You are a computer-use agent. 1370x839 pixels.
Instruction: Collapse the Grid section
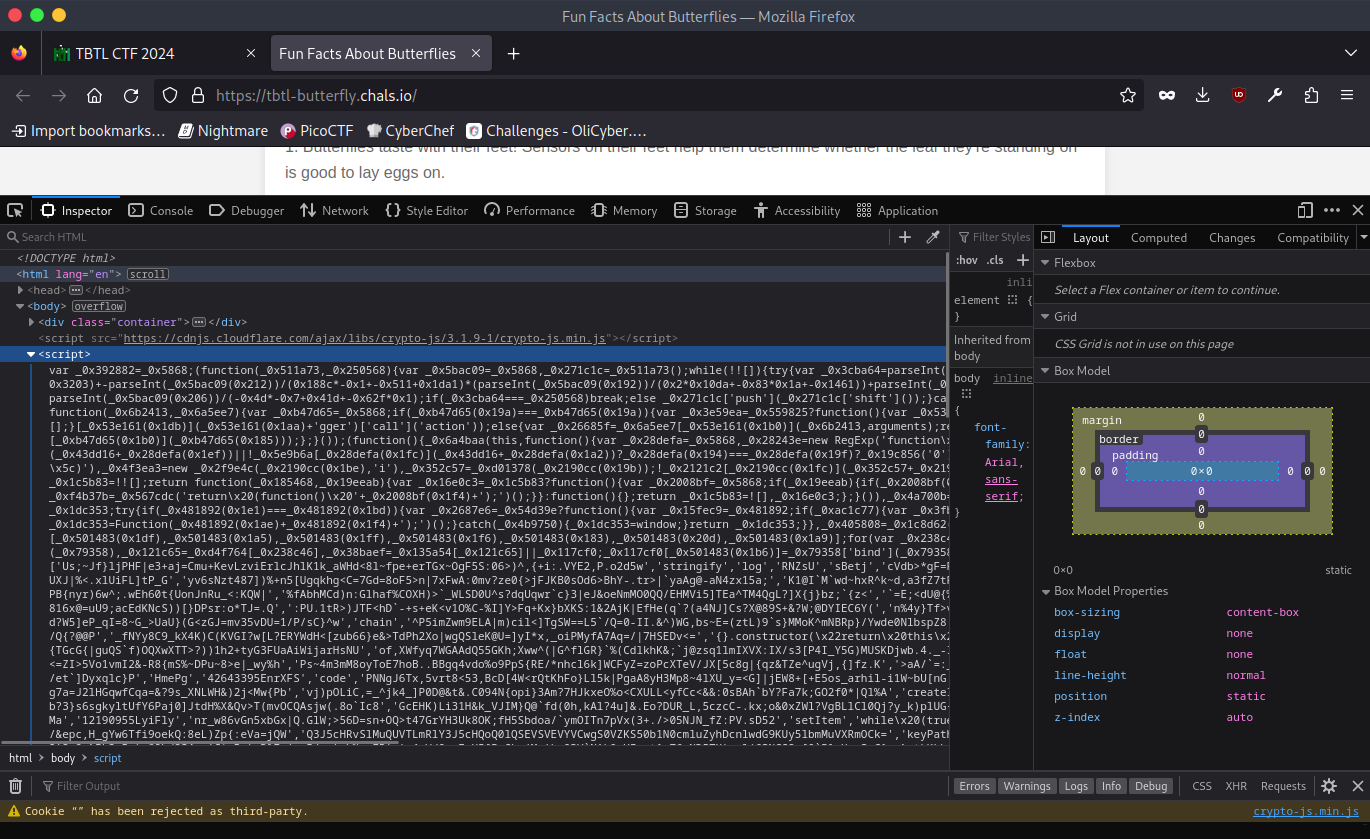click(x=1045, y=317)
